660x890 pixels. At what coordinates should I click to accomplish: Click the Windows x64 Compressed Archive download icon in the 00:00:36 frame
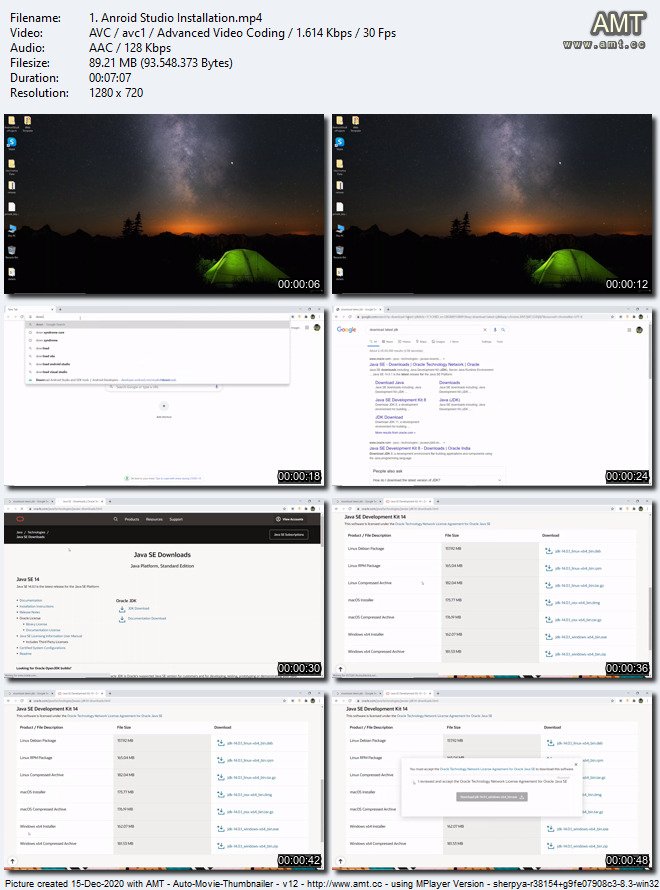point(549,654)
